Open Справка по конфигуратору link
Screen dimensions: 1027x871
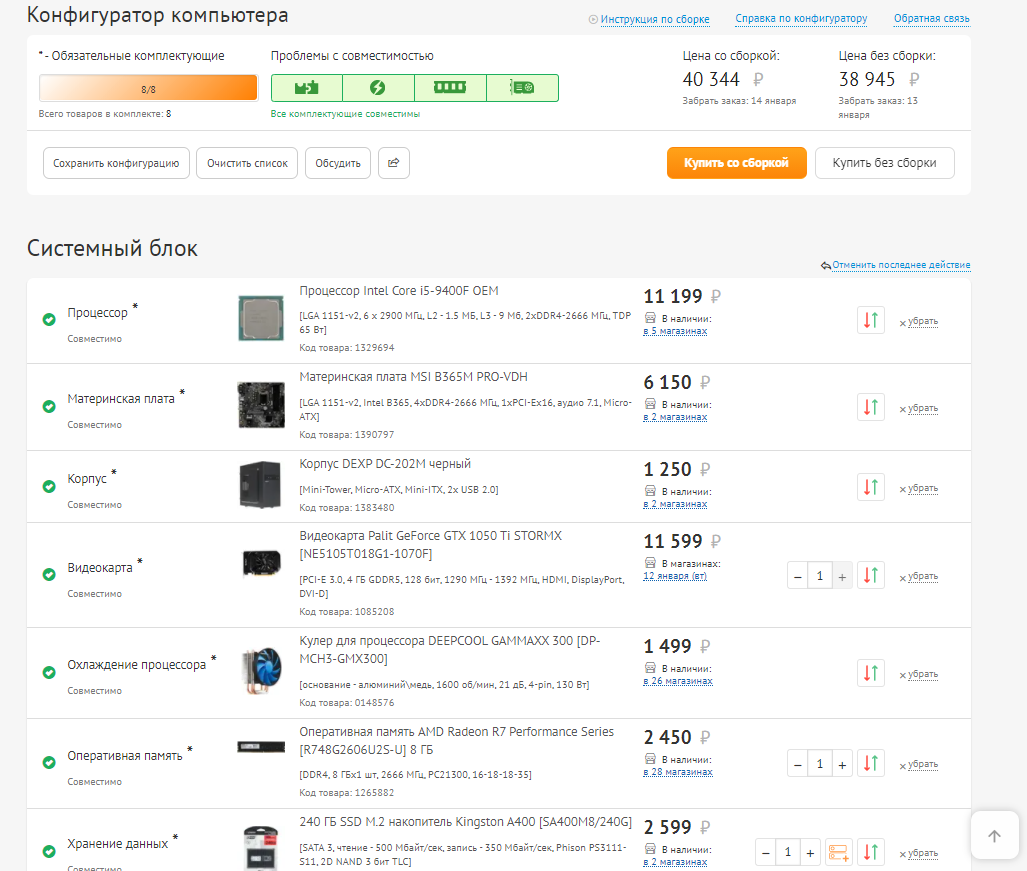point(801,18)
